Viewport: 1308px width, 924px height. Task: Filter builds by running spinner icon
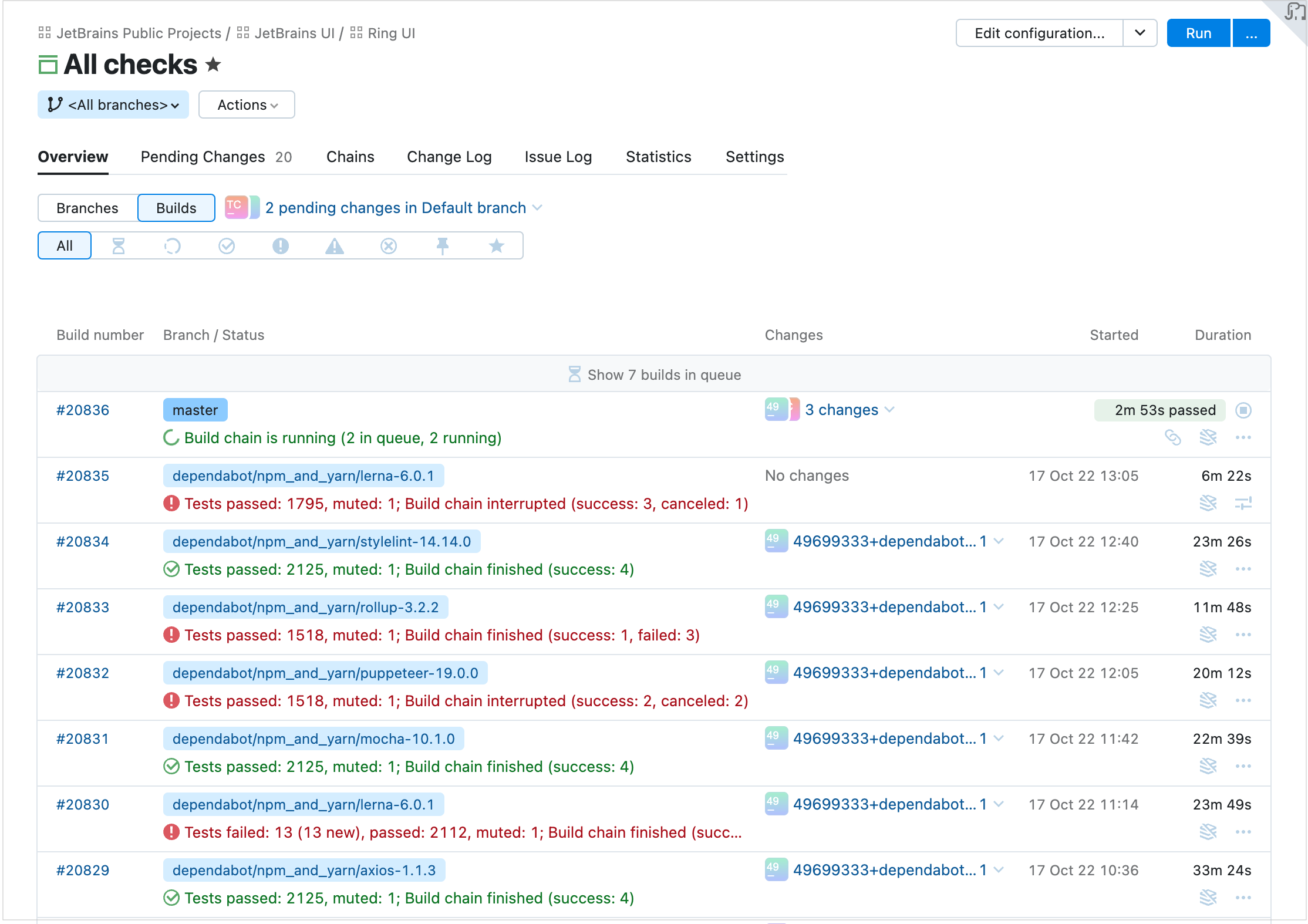(x=172, y=245)
